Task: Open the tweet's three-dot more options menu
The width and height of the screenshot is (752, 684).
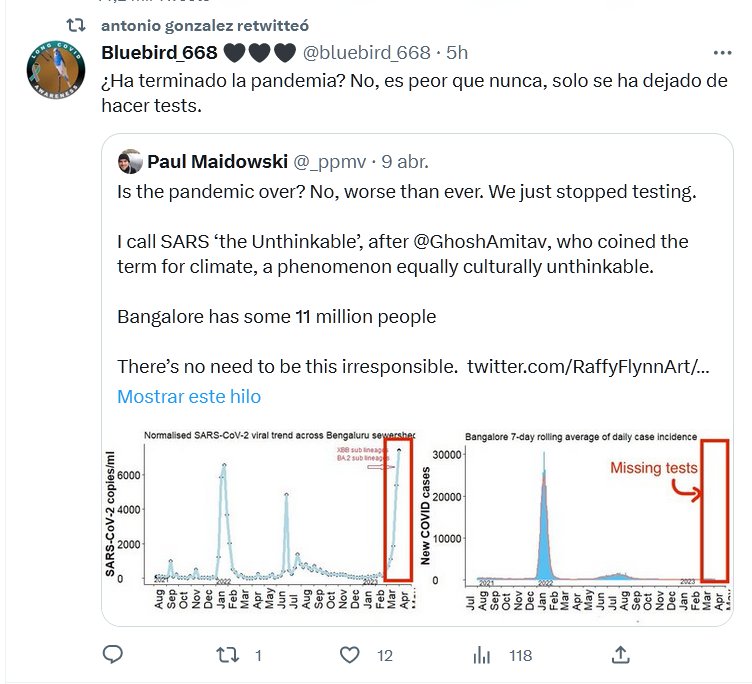Action: [x=721, y=52]
